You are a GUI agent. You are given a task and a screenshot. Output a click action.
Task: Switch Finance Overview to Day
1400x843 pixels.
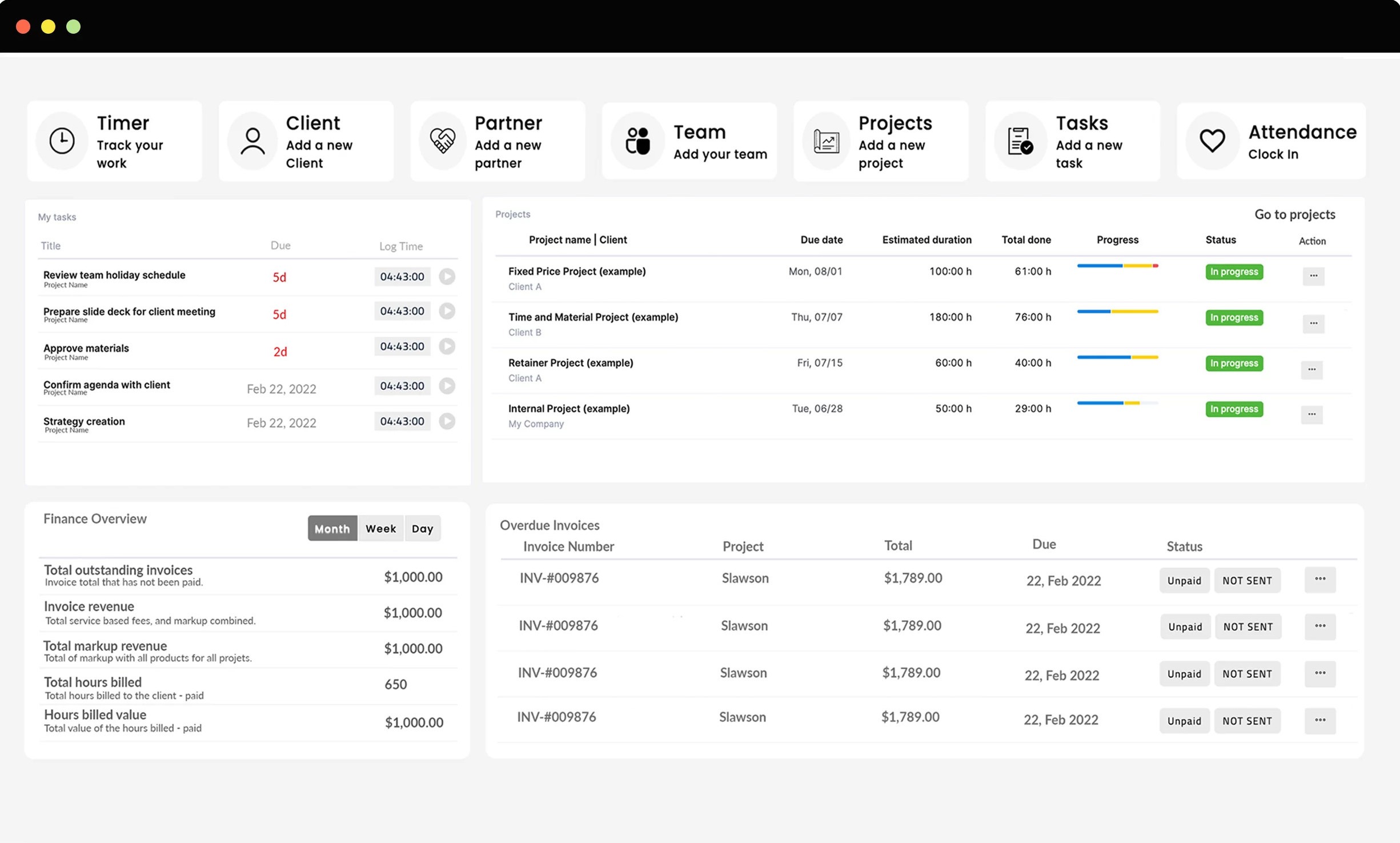(423, 528)
